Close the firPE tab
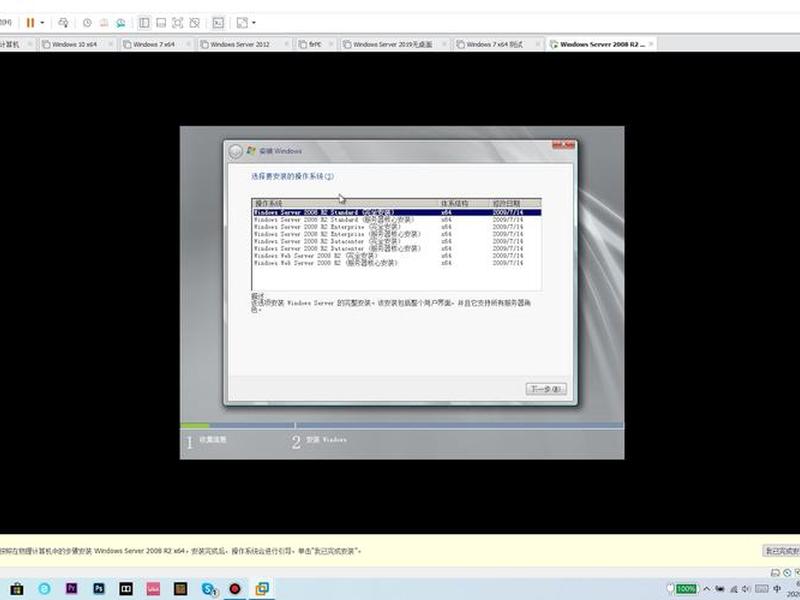Screen dimensions: 800x600 coord(331,44)
